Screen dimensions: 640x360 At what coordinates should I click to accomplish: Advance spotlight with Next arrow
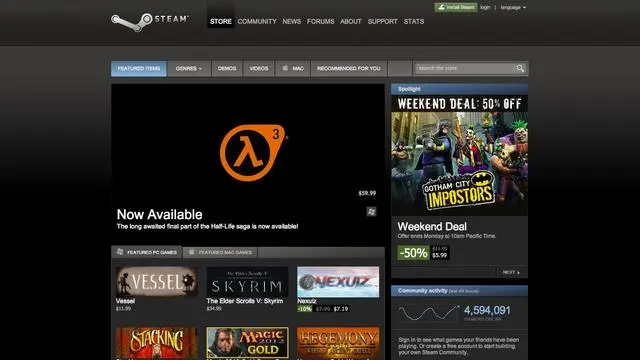(x=511, y=272)
